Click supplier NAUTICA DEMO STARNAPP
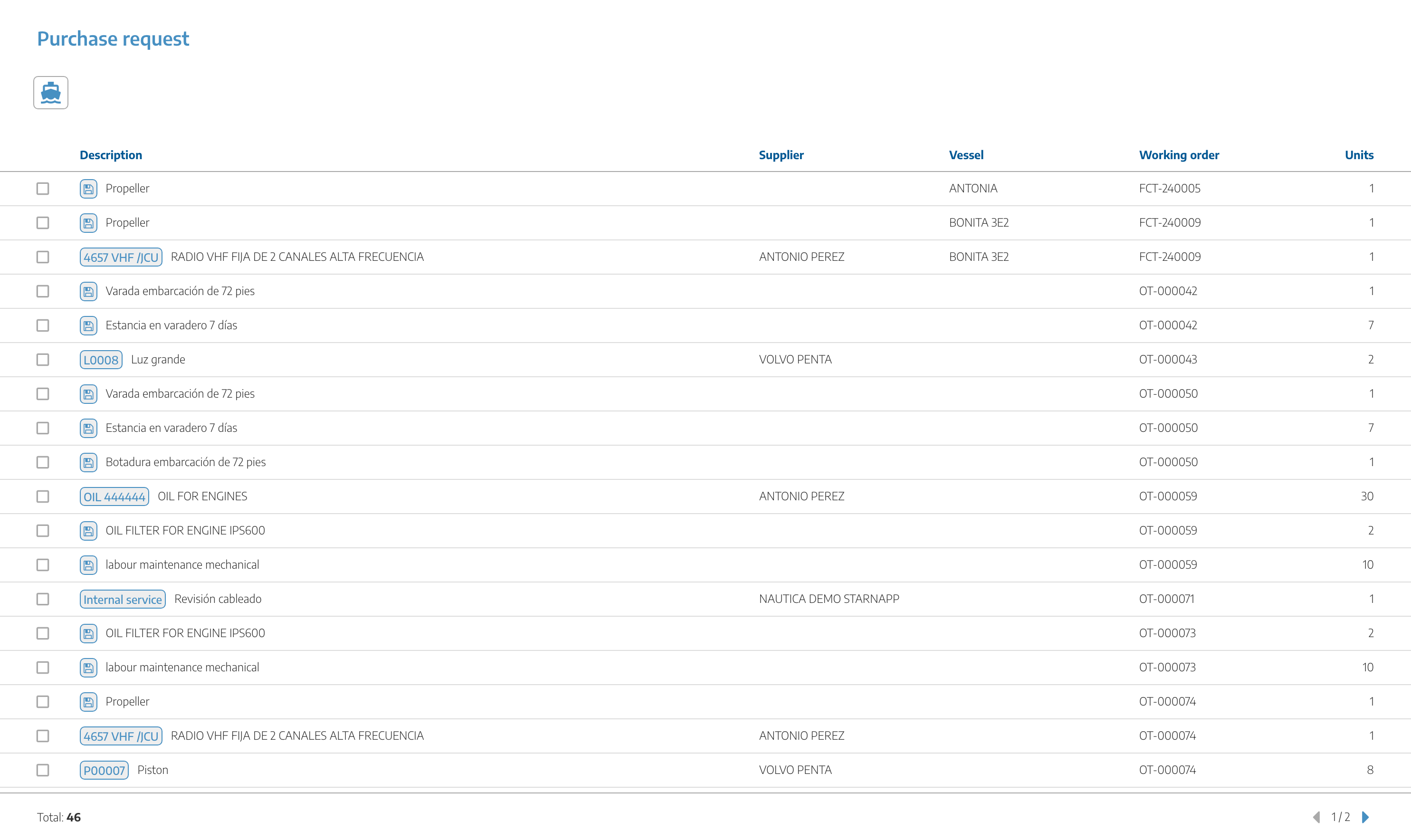The width and height of the screenshot is (1411, 840). coord(829,599)
